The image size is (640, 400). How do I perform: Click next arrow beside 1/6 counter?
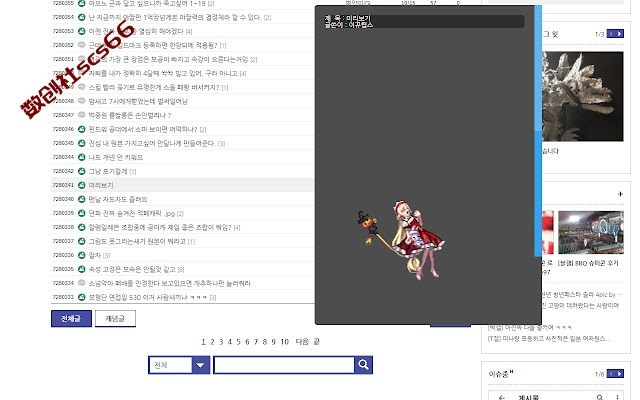(620, 373)
